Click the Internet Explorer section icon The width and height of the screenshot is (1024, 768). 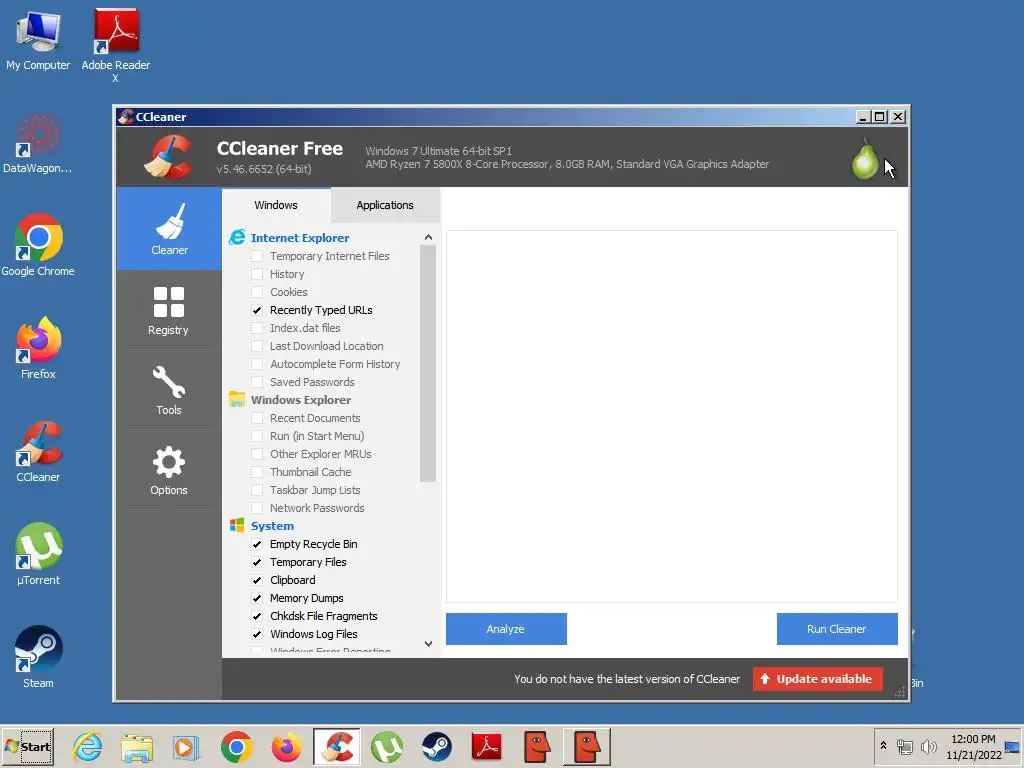point(237,238)
